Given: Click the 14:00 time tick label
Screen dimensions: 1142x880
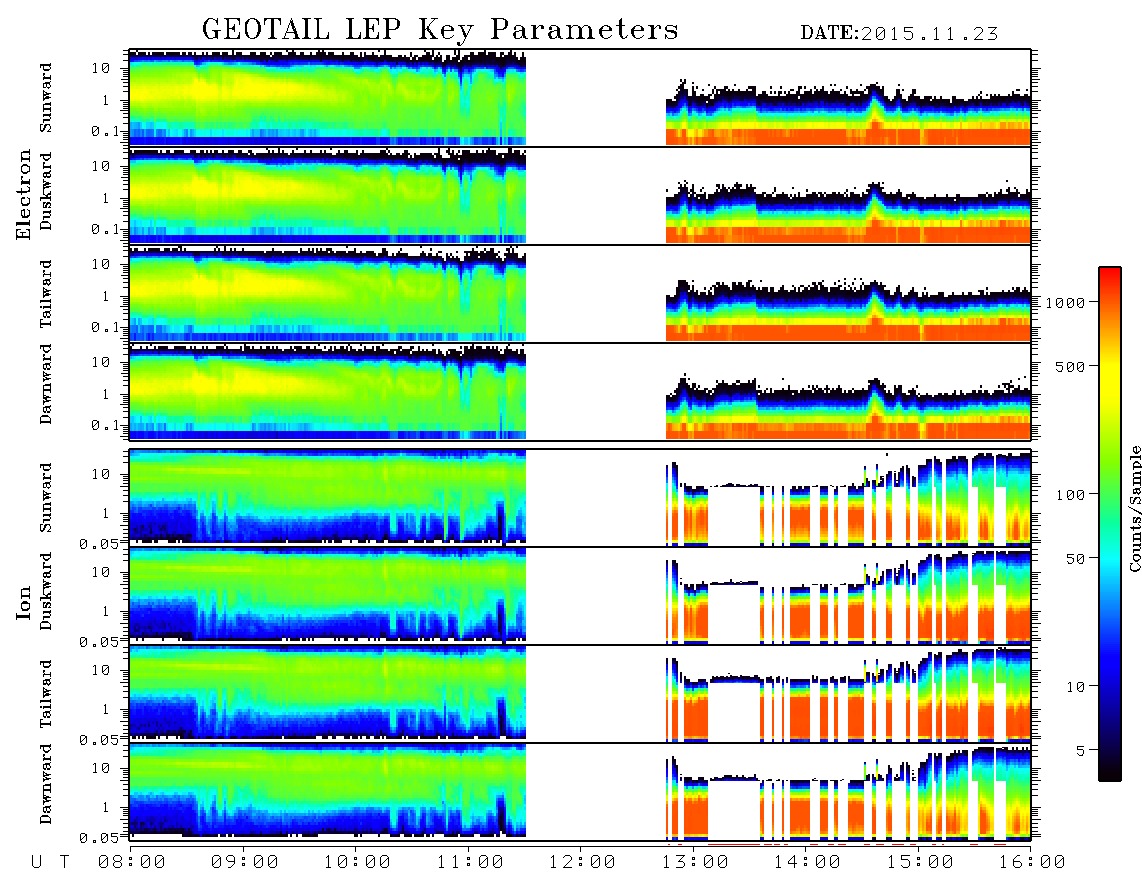Looking at the screenshot, I should click(x=807, y=863).
